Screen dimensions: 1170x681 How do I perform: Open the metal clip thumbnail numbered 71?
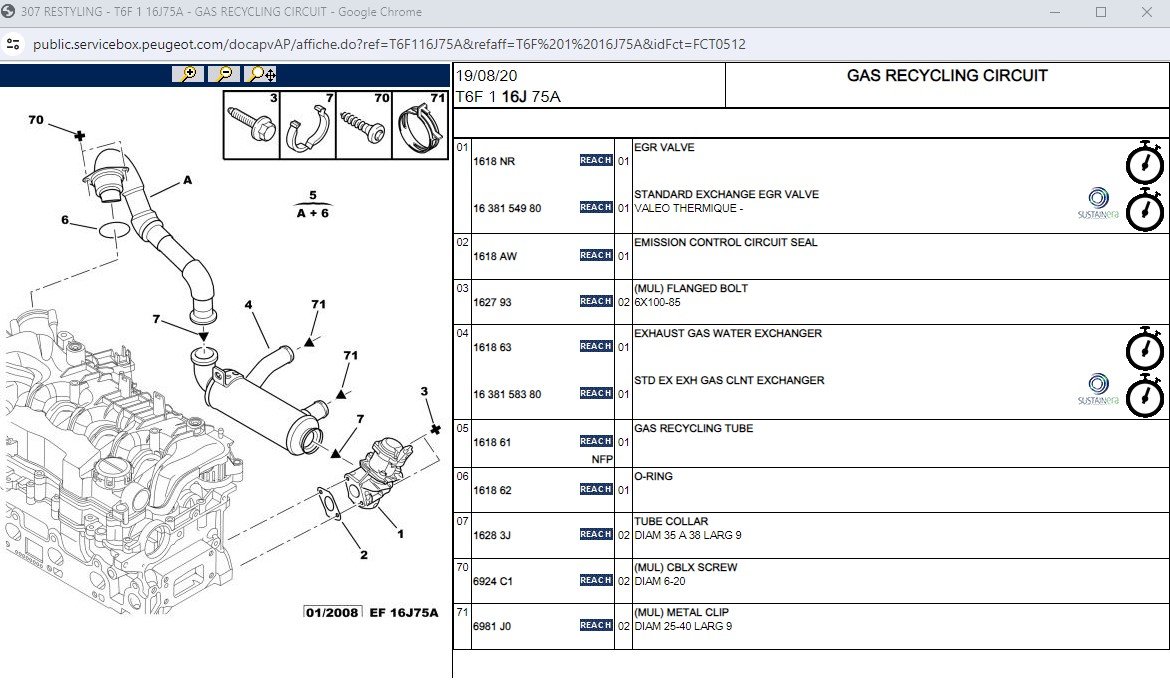[420, 125]
